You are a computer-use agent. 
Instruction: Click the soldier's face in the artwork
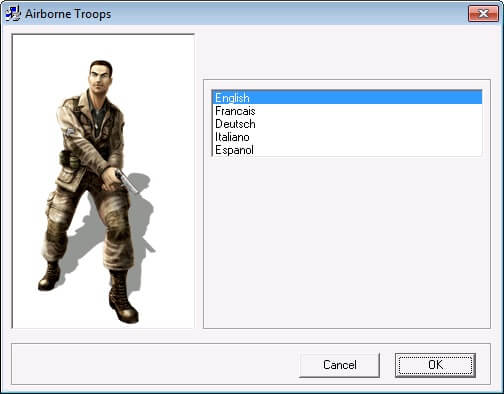click(x=100, y=78)
